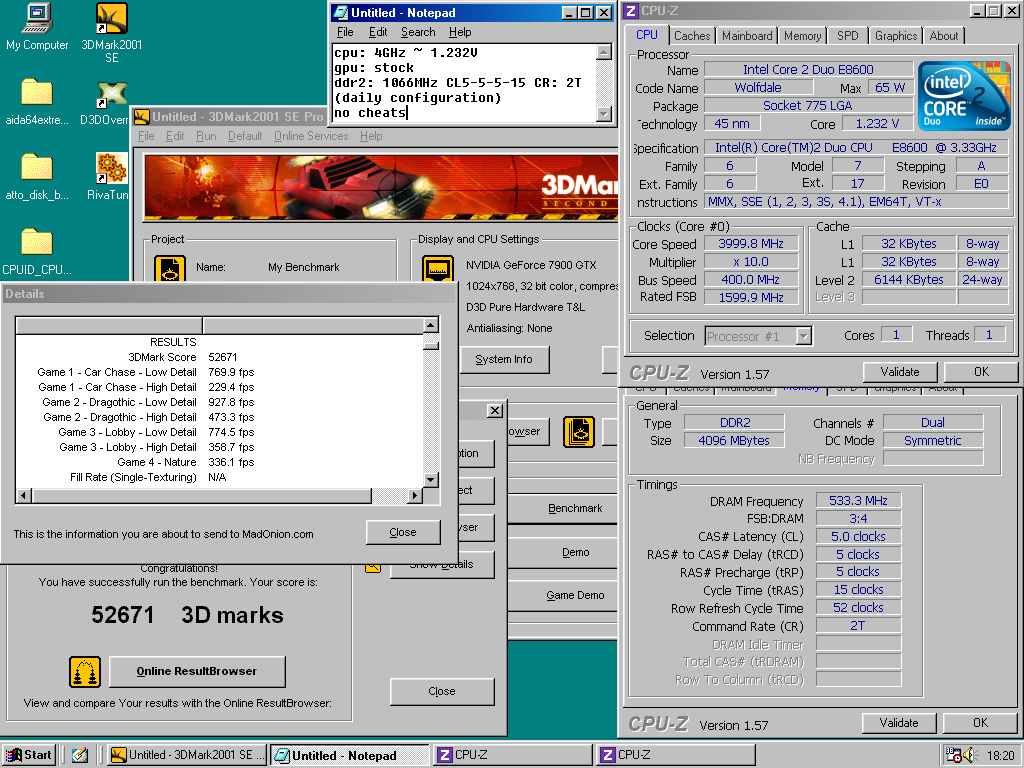Click the project icon in 3DMark Project group
The image size is (1024, 768).
170,268
